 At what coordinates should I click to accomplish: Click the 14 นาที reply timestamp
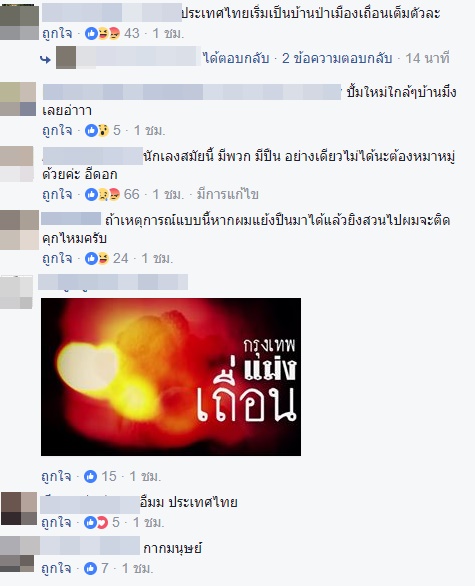click(x=427, y=58)
